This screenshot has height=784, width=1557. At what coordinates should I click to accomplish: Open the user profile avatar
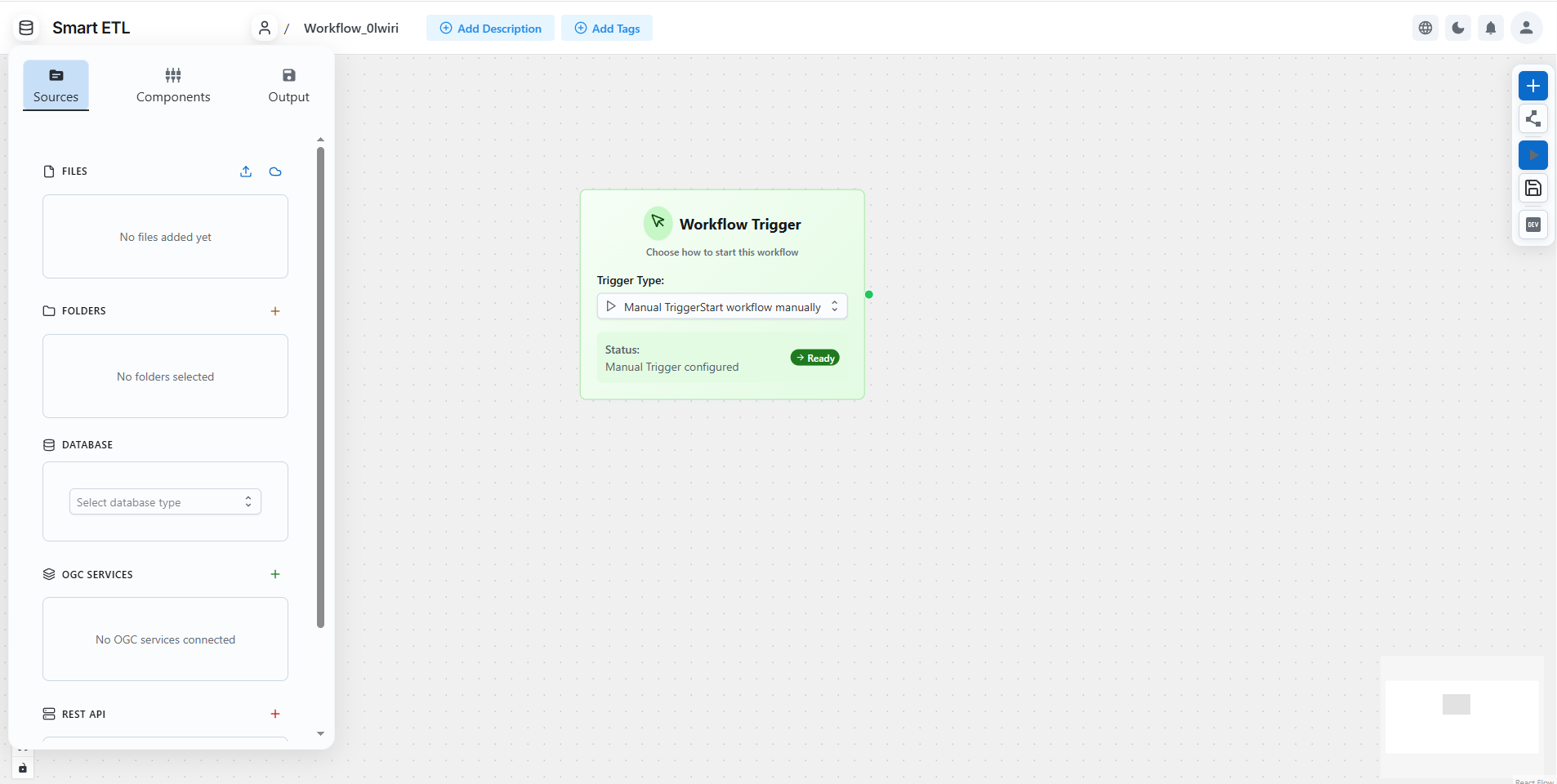click(x=1527, y=28)
